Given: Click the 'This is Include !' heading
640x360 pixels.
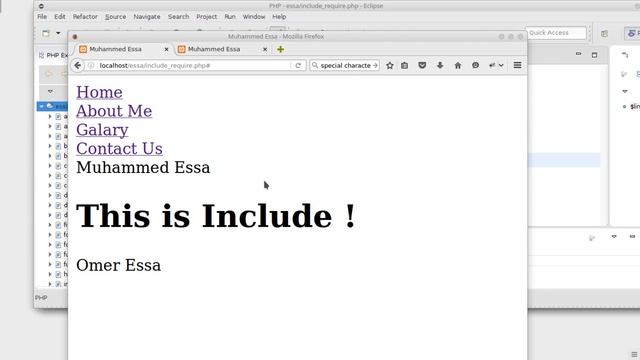Looking at the screenshot, I should click(216, 216).
